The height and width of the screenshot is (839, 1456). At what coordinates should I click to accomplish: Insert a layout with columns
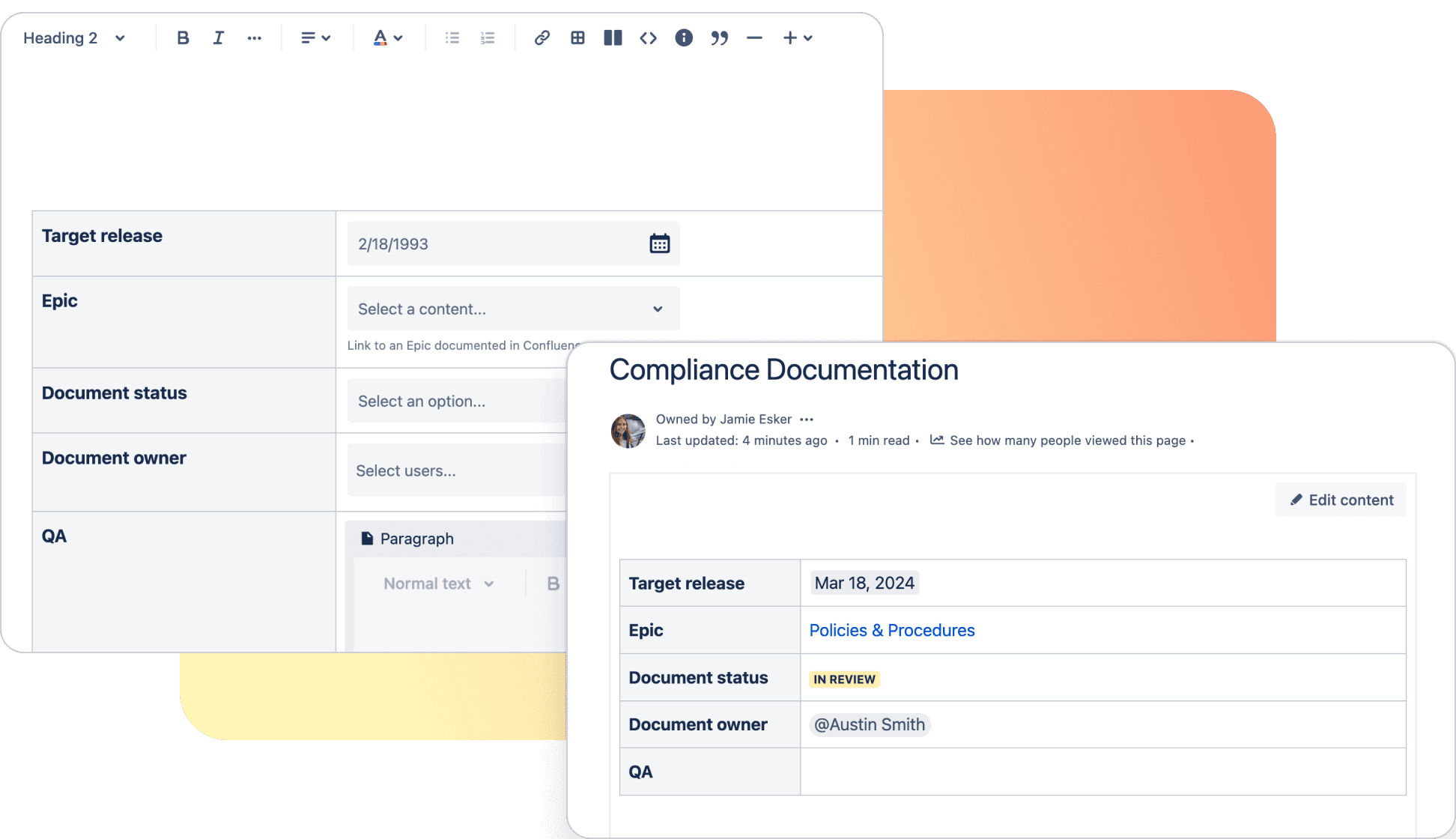pos(612,37)
